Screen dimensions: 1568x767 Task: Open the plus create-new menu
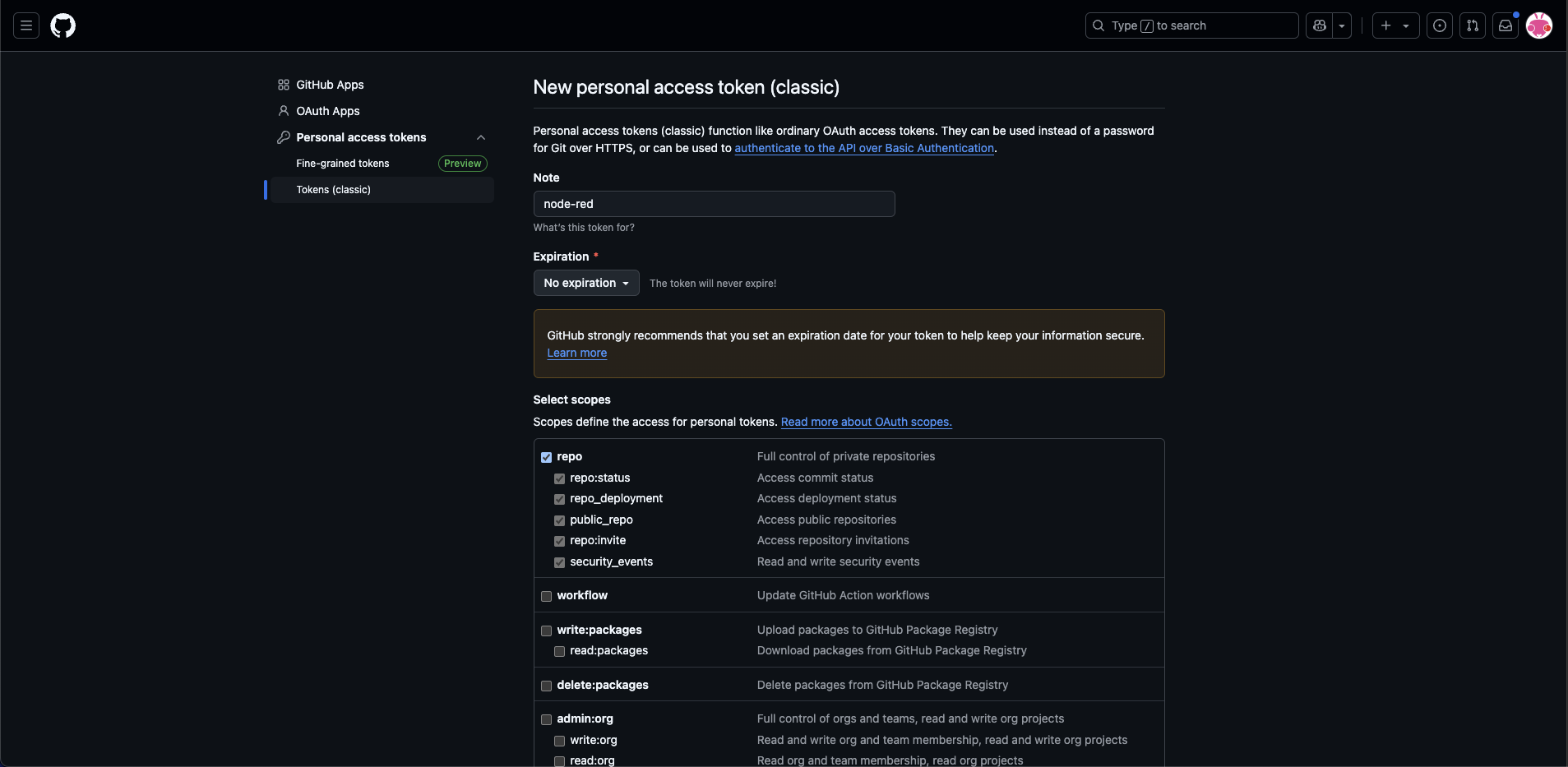click(1395, 25)
